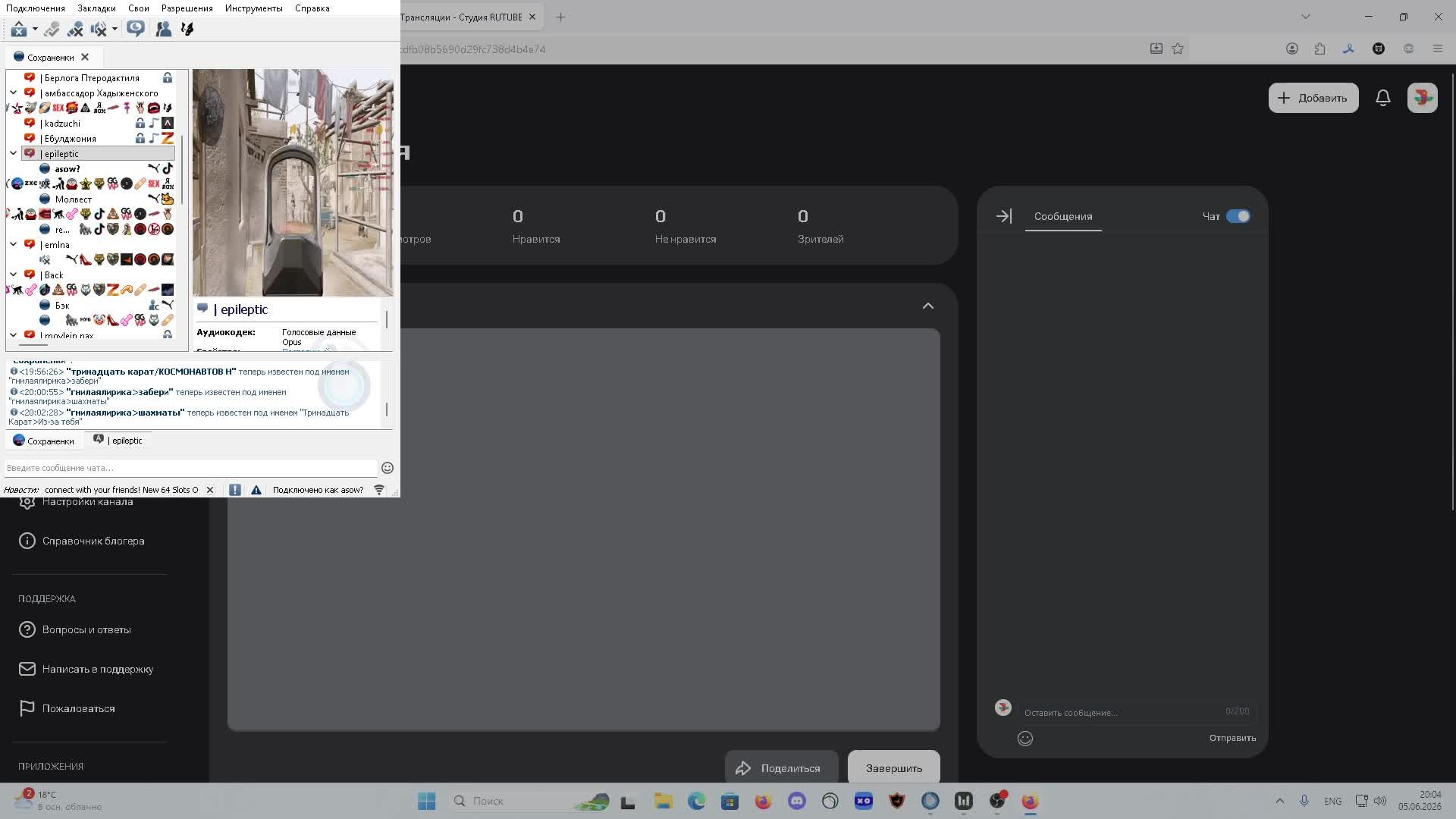This screenshot has width=1456, height=819.
Task: Open the contacts list toolbar icon
Action: click(163, 29)
